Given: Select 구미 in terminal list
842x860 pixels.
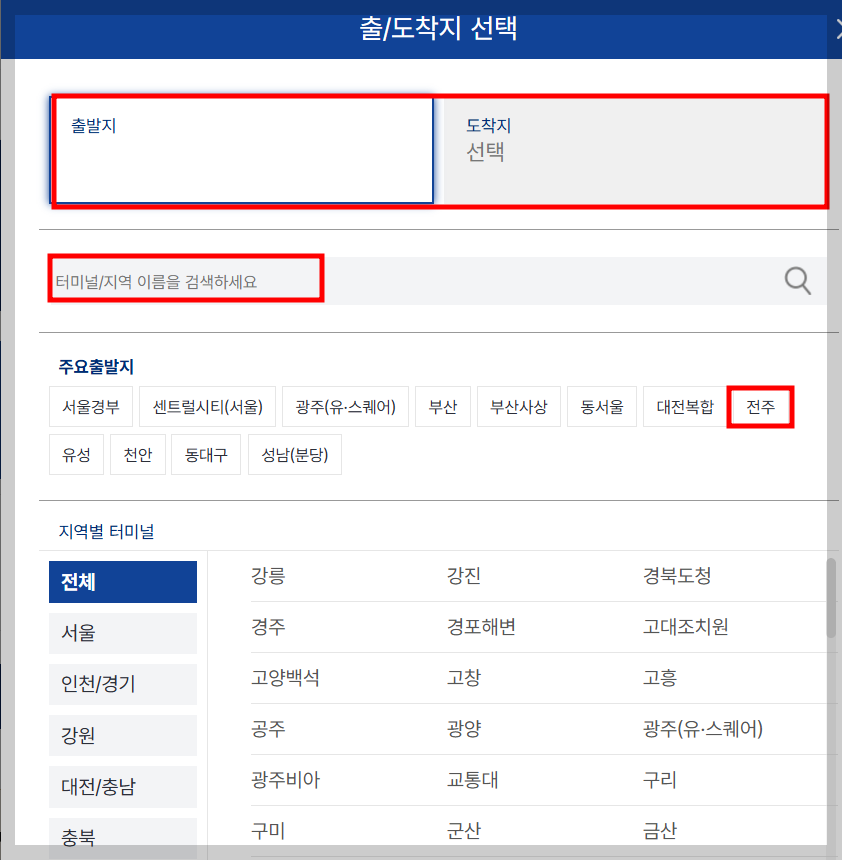Looking at the screenshot, I should point(268,831).
